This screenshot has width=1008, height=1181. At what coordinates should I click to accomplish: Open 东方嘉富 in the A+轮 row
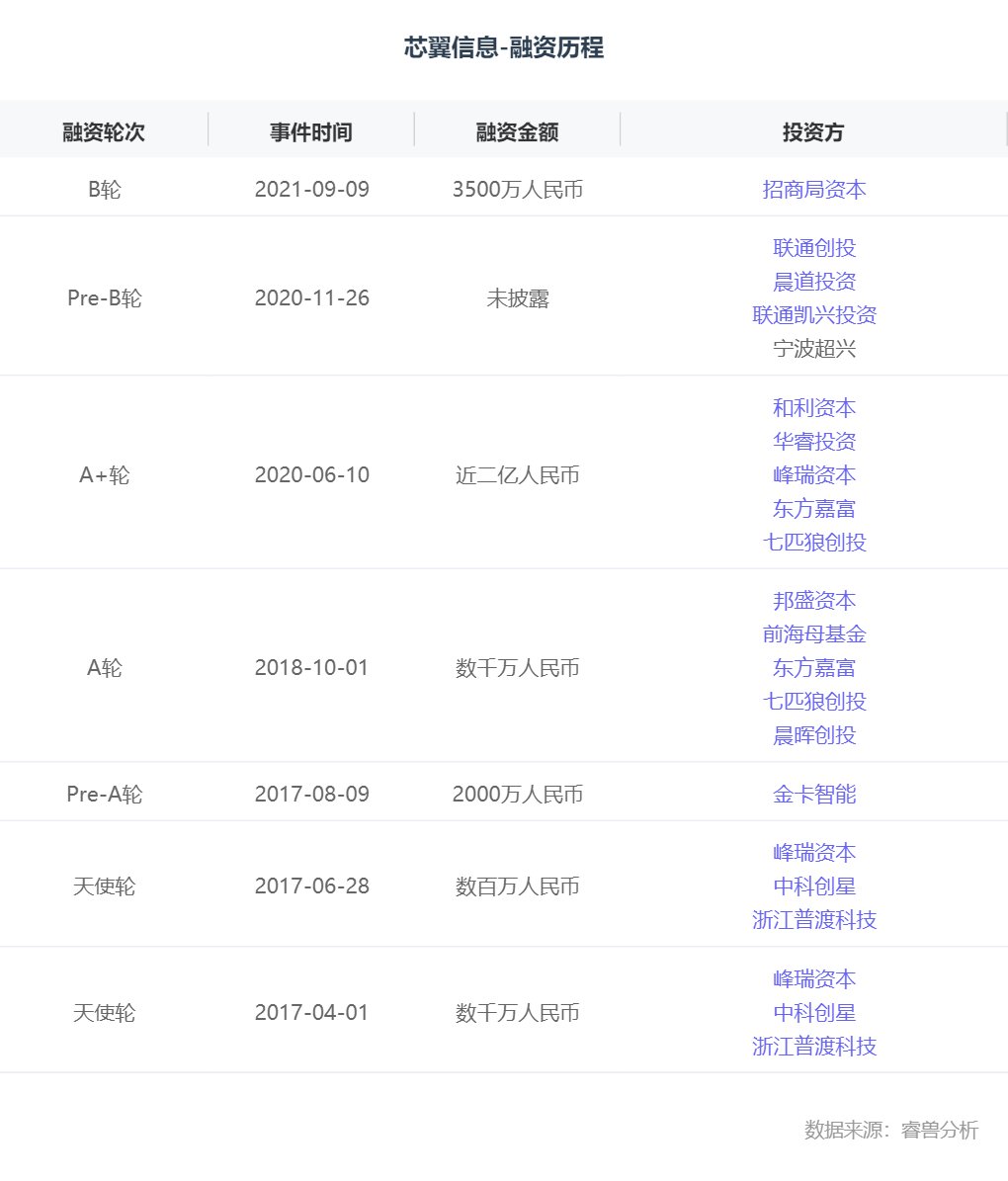click(x=813, y=508)
